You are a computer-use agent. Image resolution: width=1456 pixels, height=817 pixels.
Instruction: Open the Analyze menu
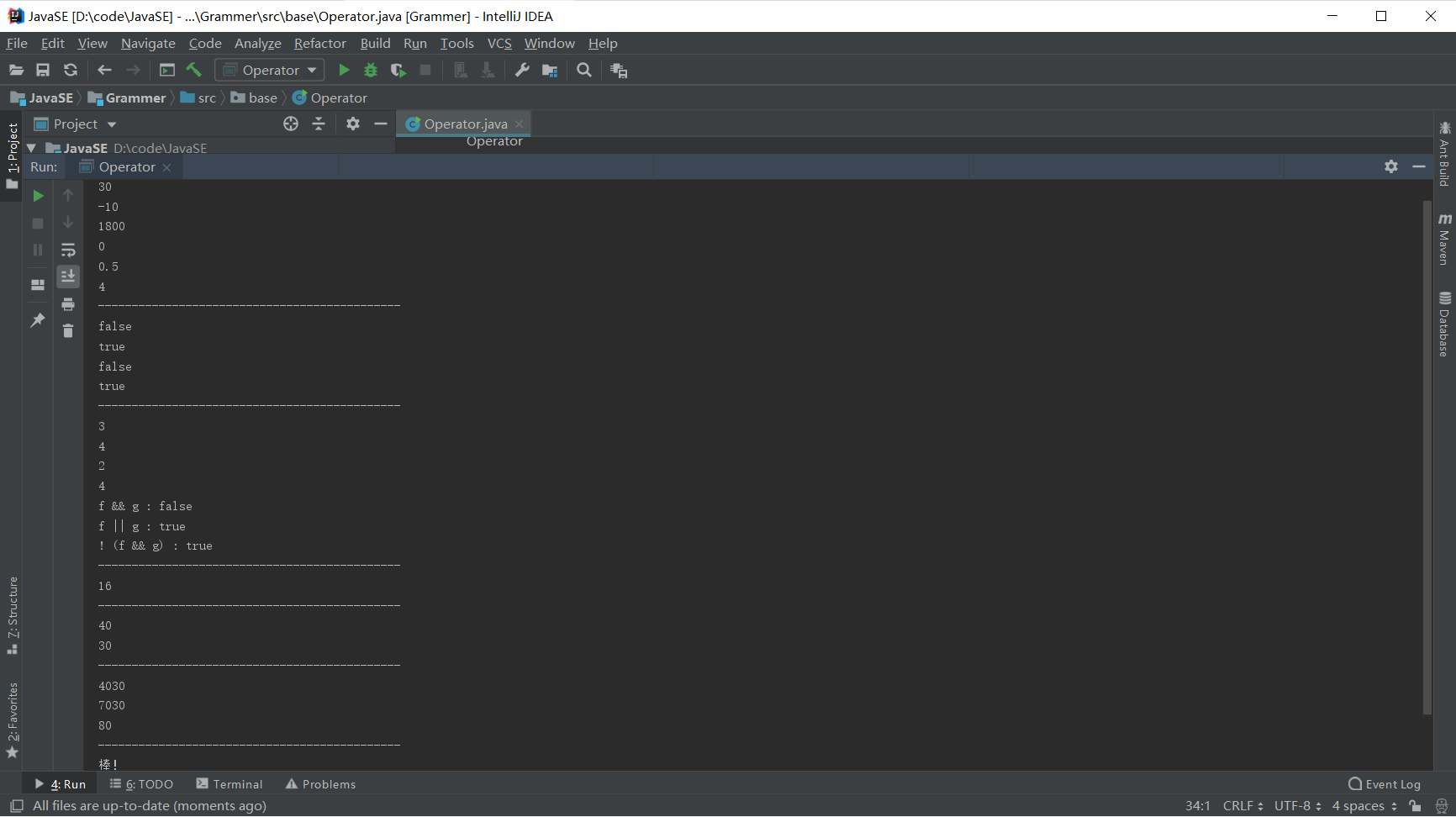[x=258, y=44]
